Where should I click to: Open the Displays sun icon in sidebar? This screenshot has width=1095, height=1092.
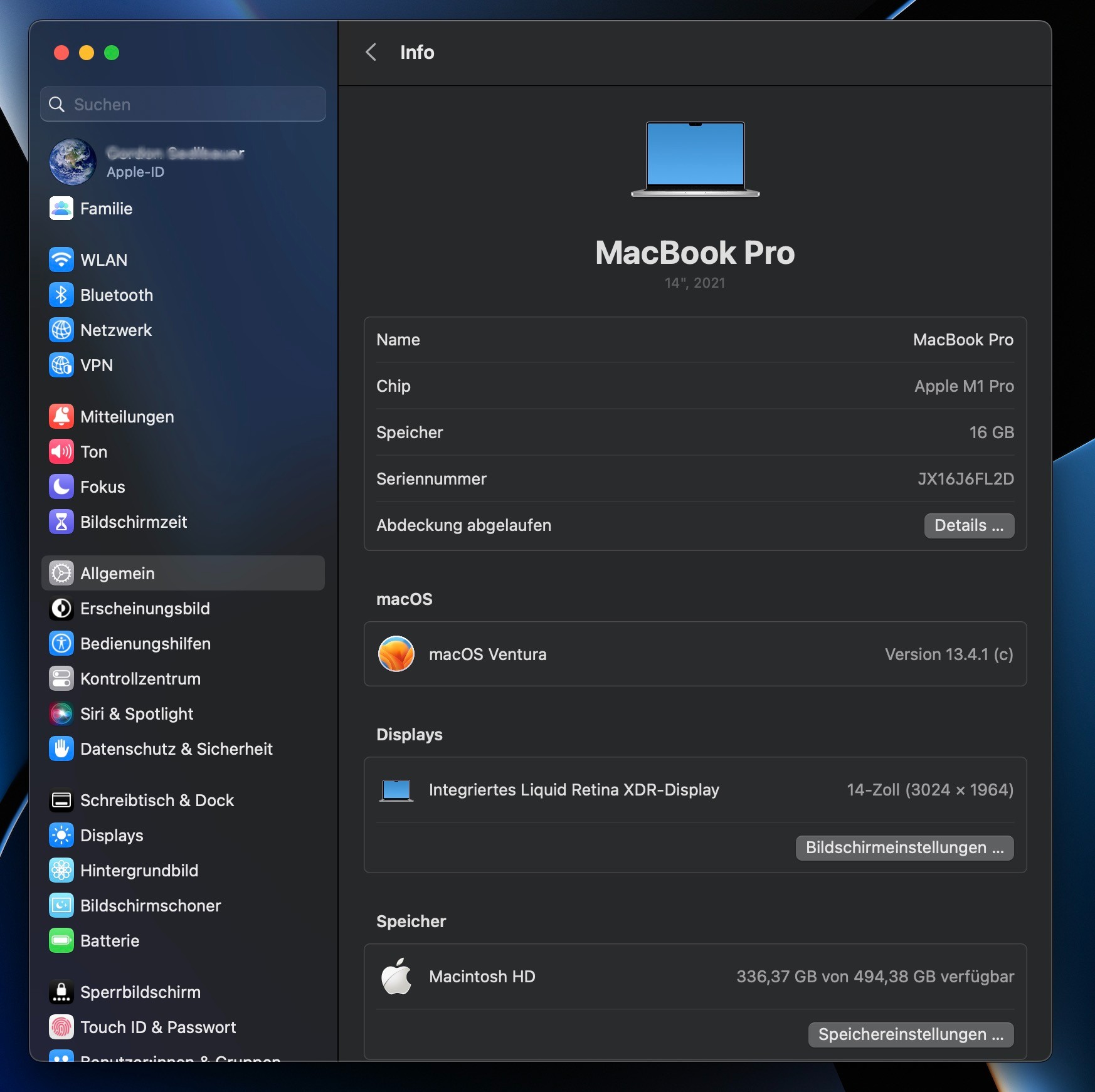(x=61, y=836)
